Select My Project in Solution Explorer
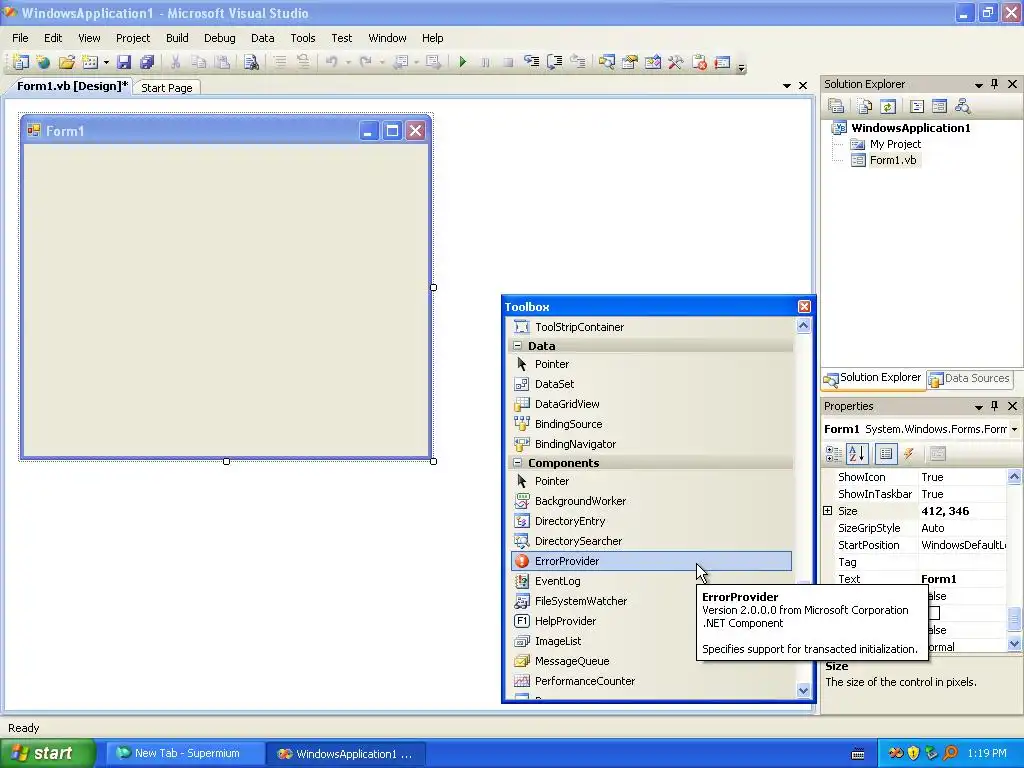This screenshot has width=1024, height=768. 895,144
